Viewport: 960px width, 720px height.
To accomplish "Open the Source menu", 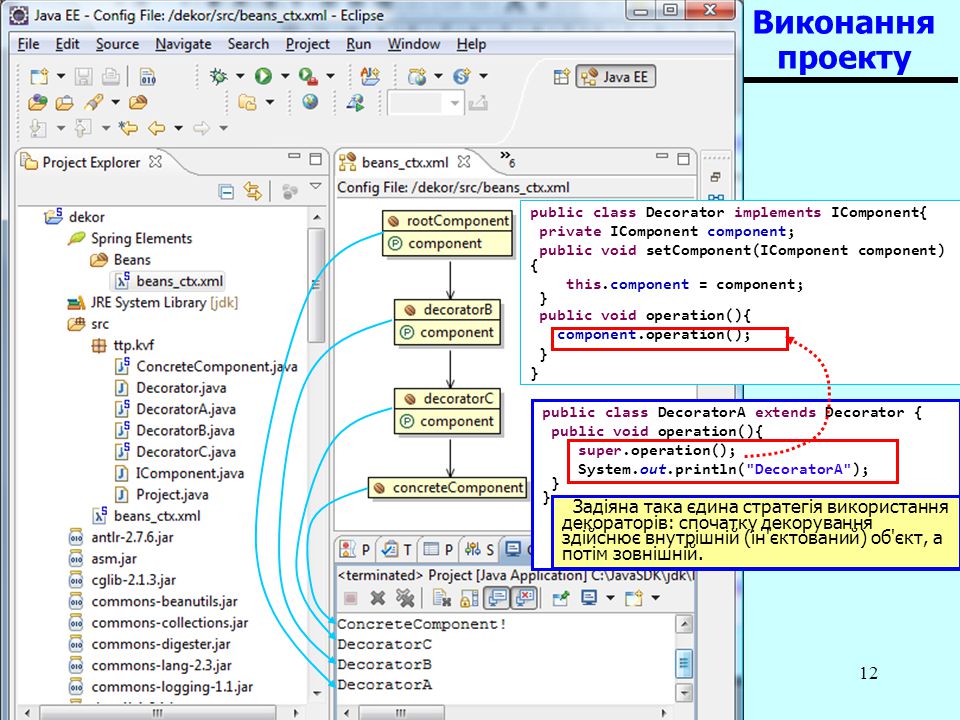I will (117, 44).
